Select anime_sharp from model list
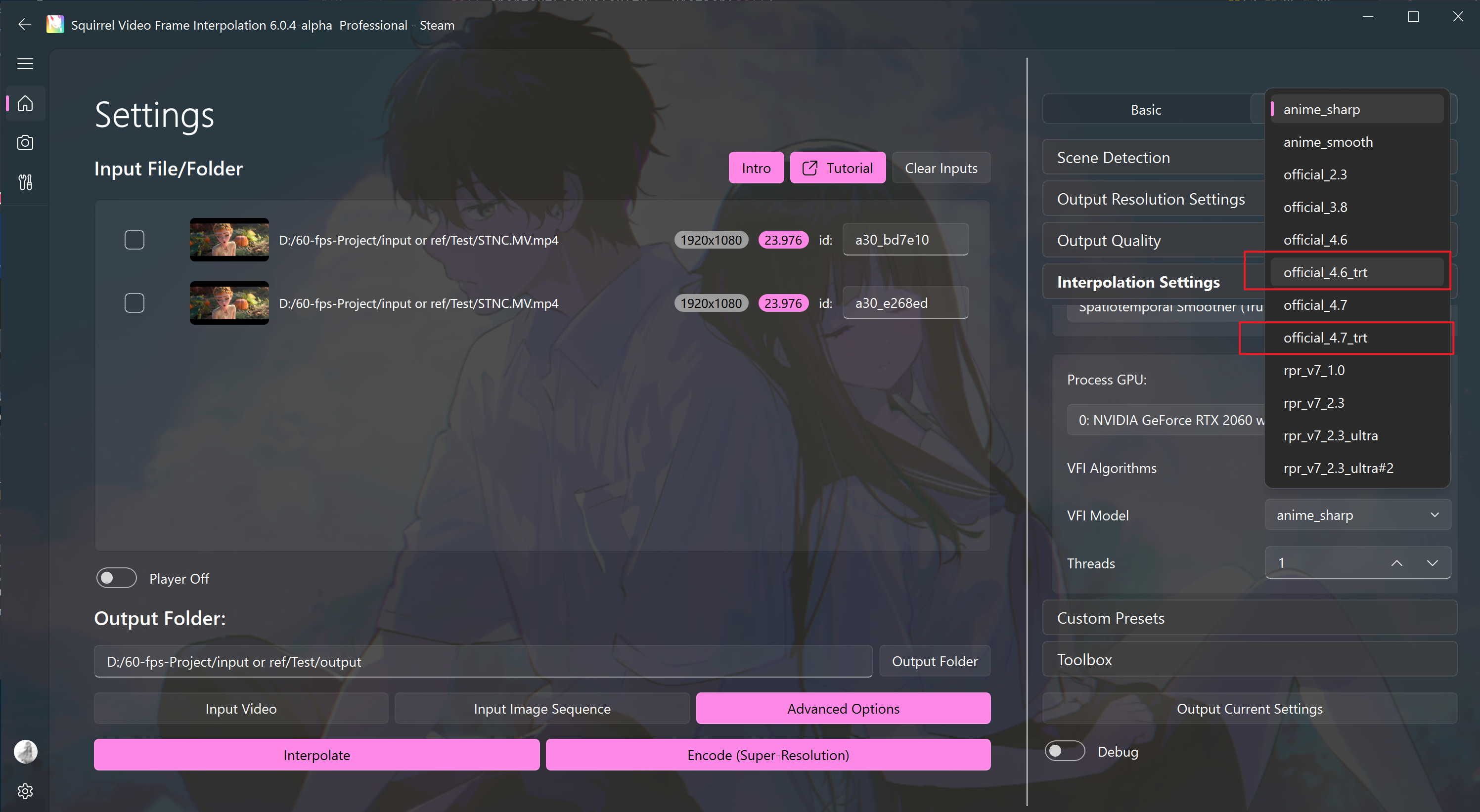This screenshot has height=812, width=1480. pyautogui.click(x=1357, y=109)
